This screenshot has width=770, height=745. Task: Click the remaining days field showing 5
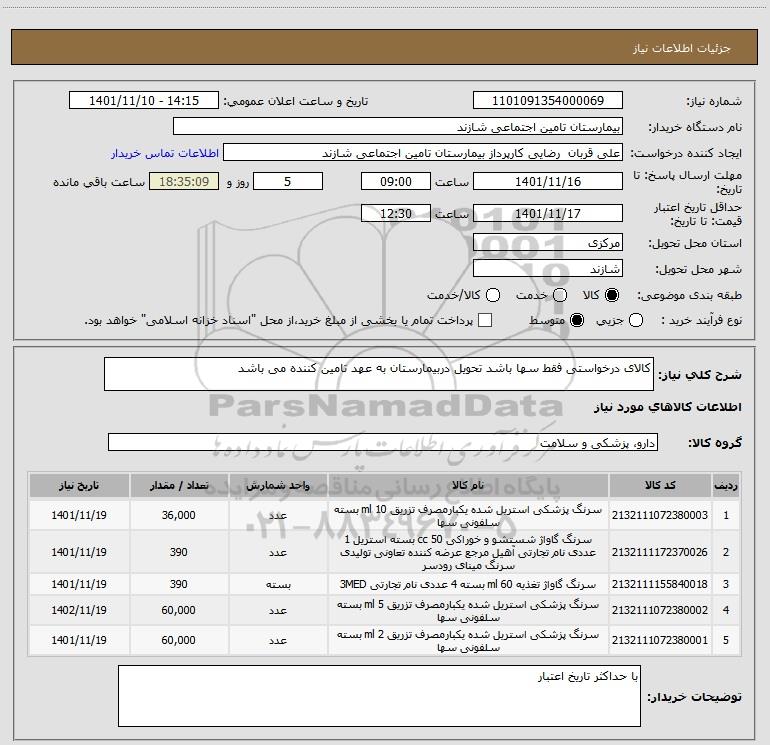click(x=288, y=182)
